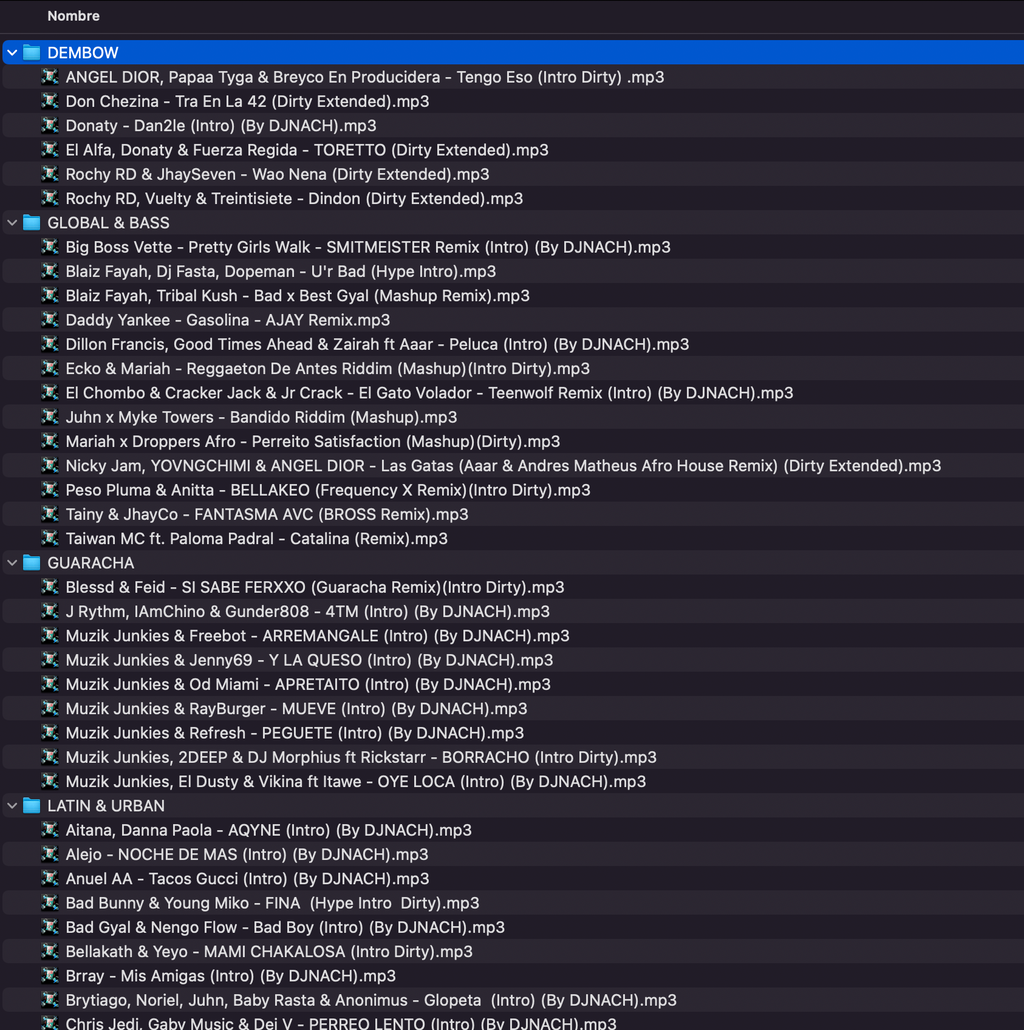Click mp3 icon of Pretty Girls Walk
Screen dimensions: 1024x1030
pos(50,247)
